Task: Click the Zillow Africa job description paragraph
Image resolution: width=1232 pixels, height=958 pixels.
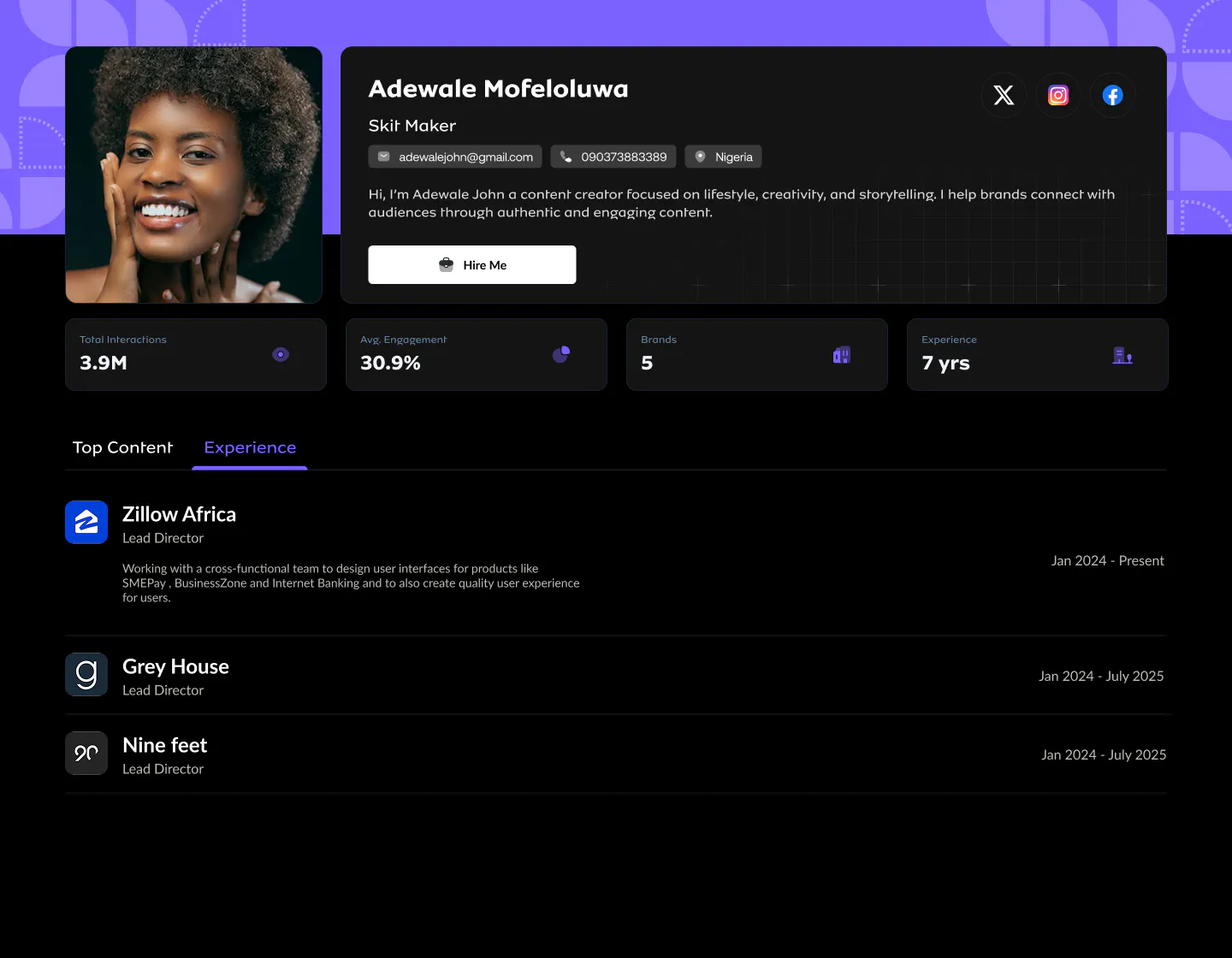Action: (x=351, y=583)
